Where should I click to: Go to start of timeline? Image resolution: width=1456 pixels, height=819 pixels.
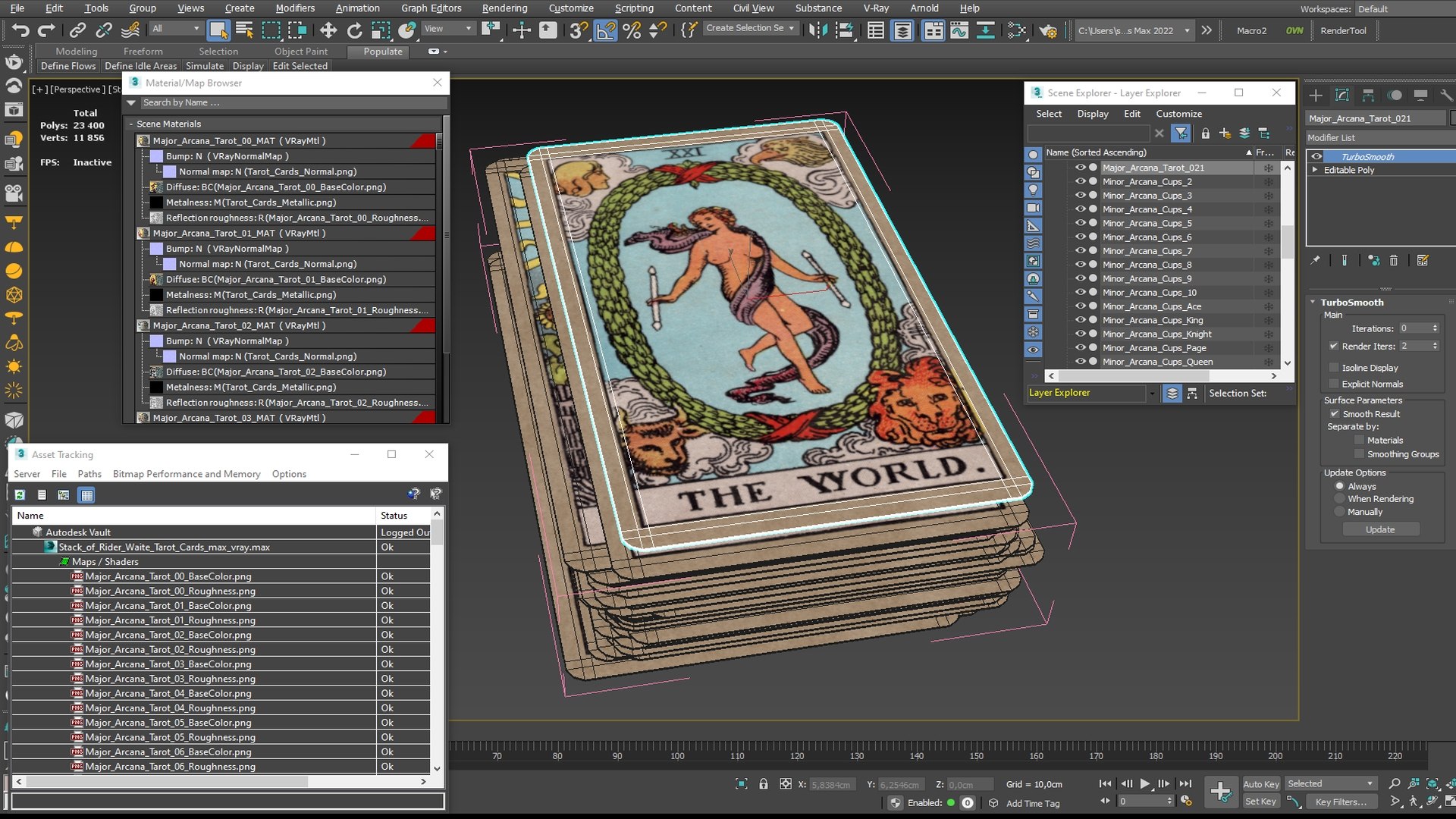pos(1105,784)
